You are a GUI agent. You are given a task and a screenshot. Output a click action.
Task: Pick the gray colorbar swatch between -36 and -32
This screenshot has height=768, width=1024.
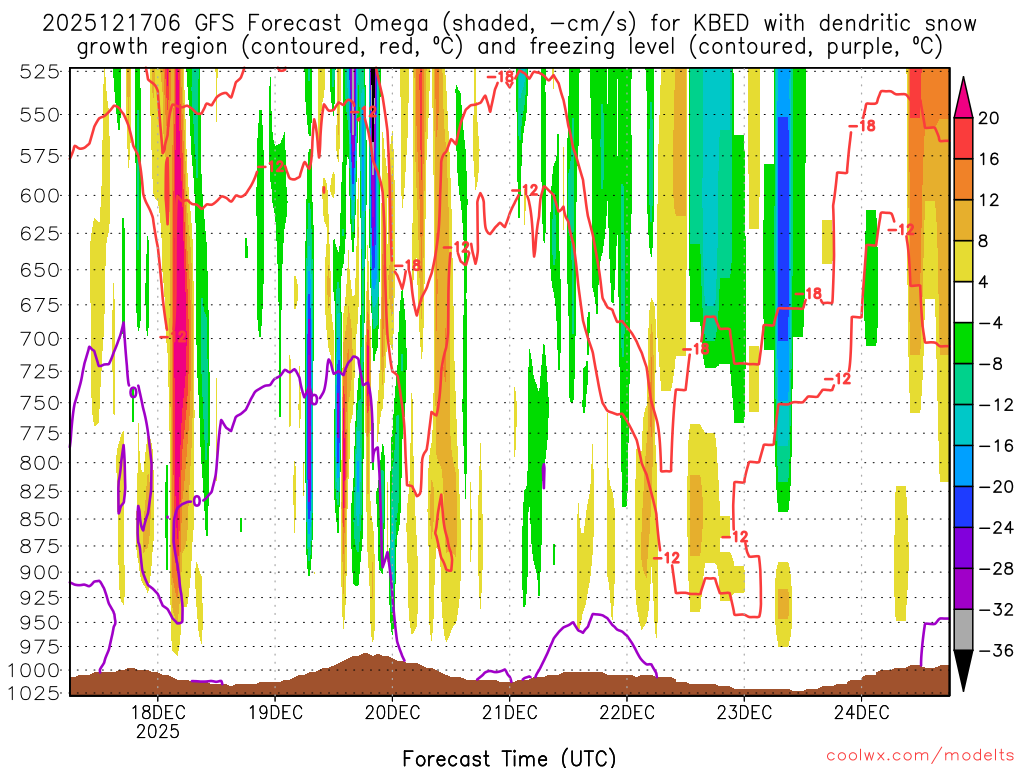963,630
